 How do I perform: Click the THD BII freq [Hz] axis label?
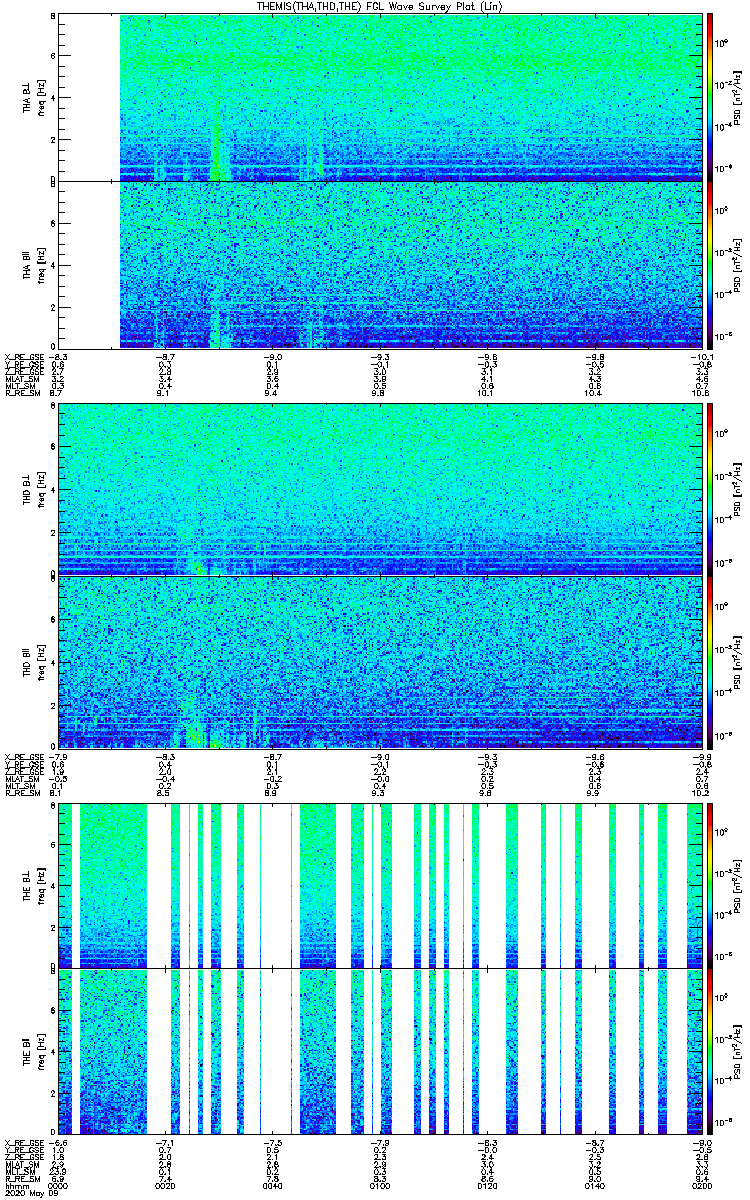click(x=33, y=661)
